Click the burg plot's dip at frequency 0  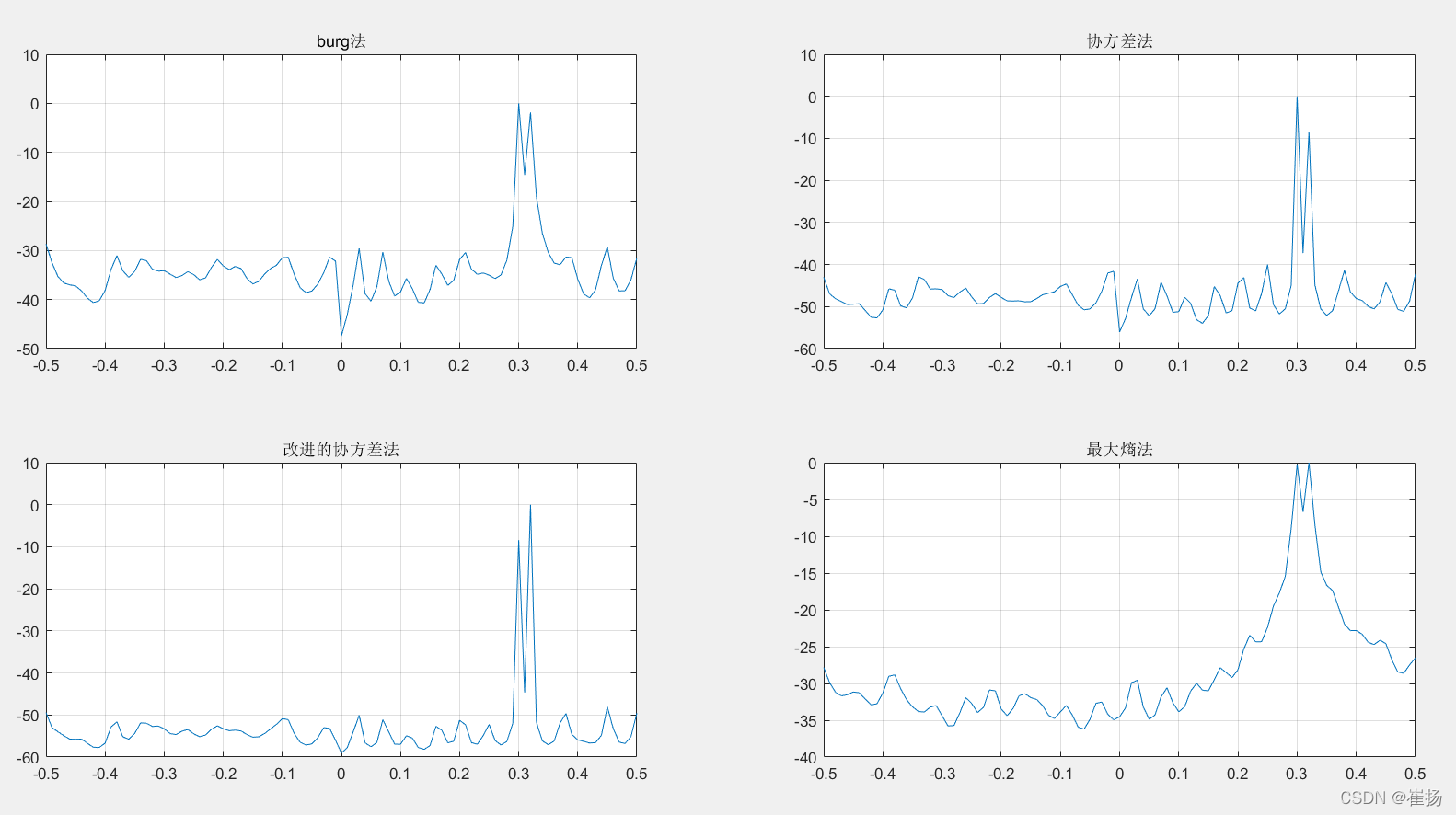coord(341,336)
